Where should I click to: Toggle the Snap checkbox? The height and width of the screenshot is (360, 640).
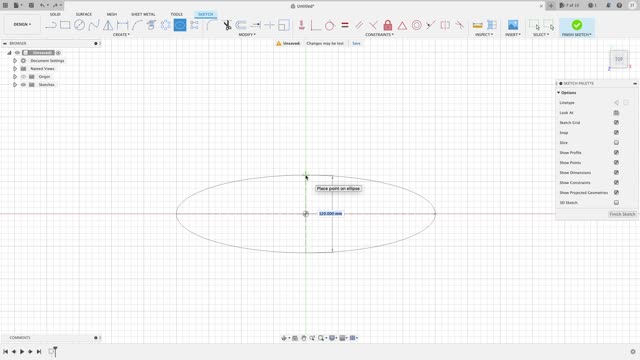616,133
